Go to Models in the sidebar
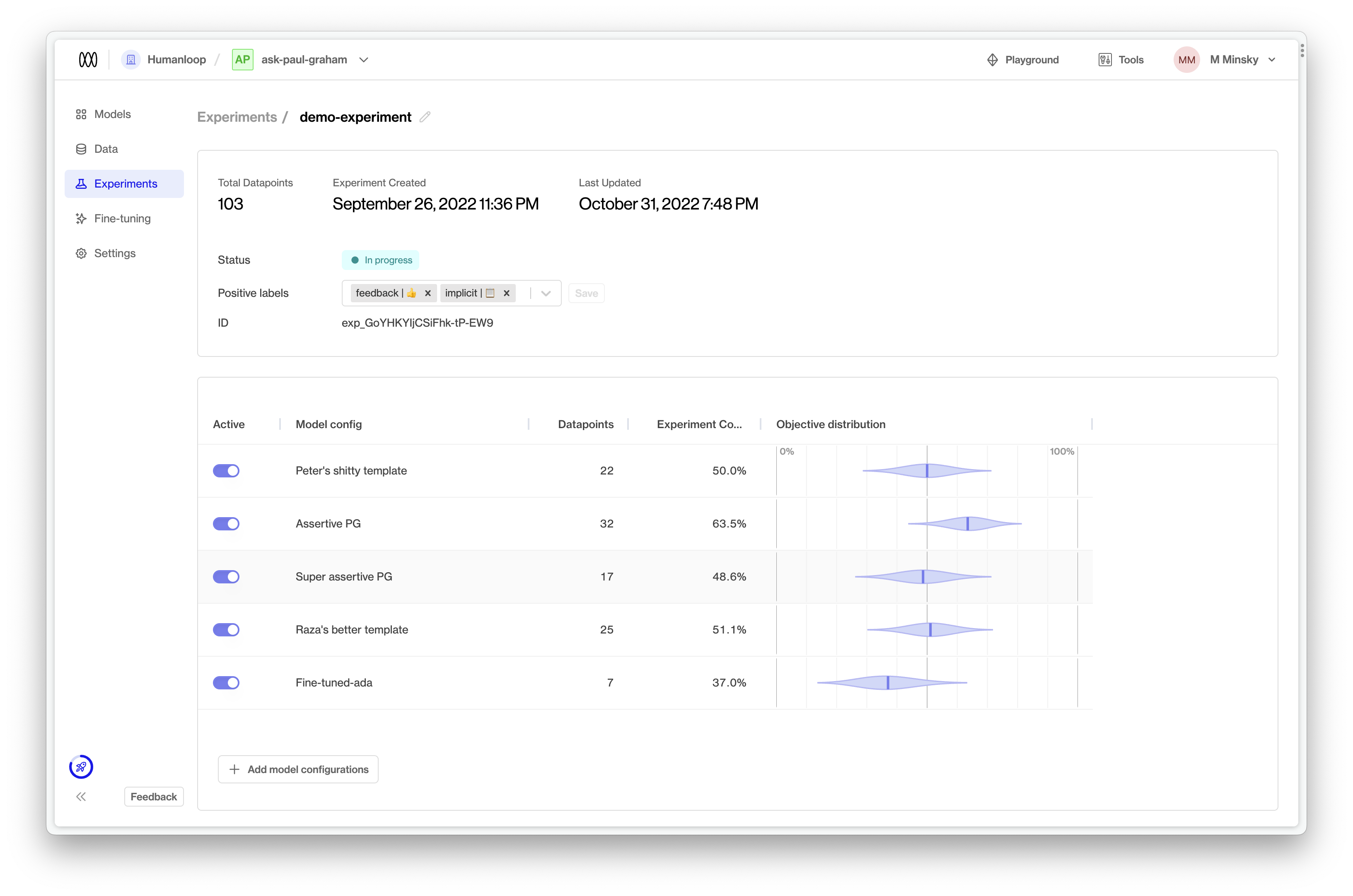 click(113, 114)
